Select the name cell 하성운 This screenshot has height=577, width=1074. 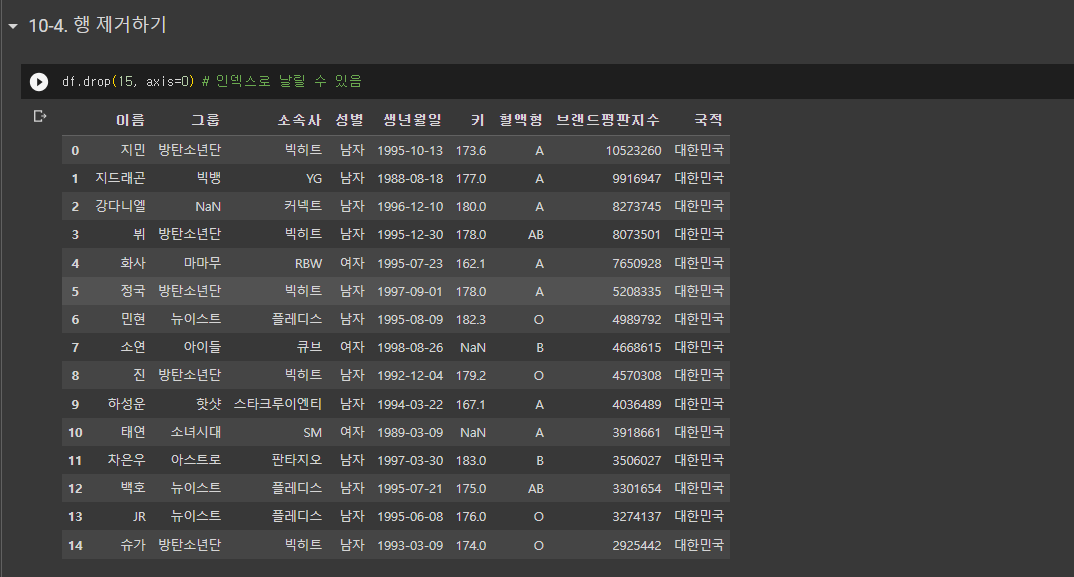pyautogui.click(x=126, y=404)
